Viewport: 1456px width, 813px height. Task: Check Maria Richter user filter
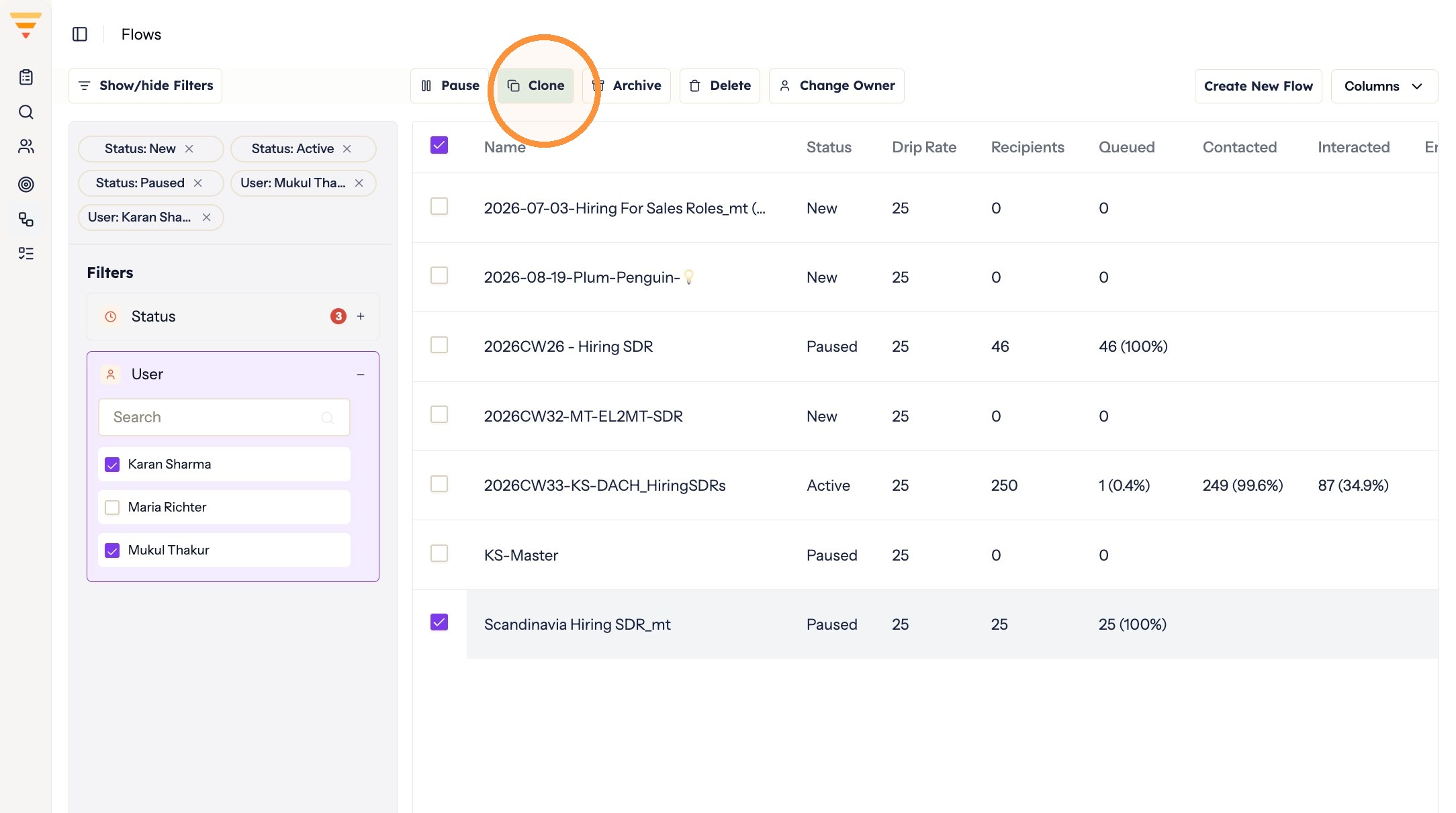point(112,508)
